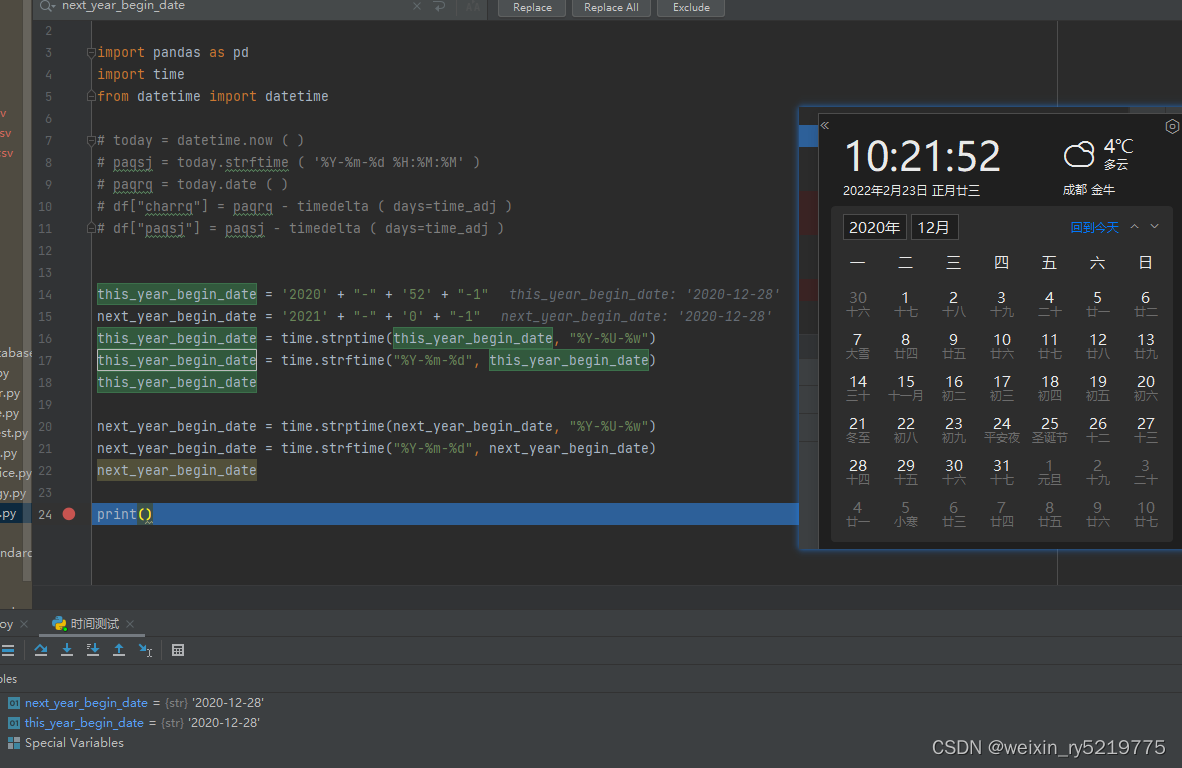This screenshot has height=768, width=1182.
Task: Click the search magnifier icon in find bar
Action: (47, 6)
